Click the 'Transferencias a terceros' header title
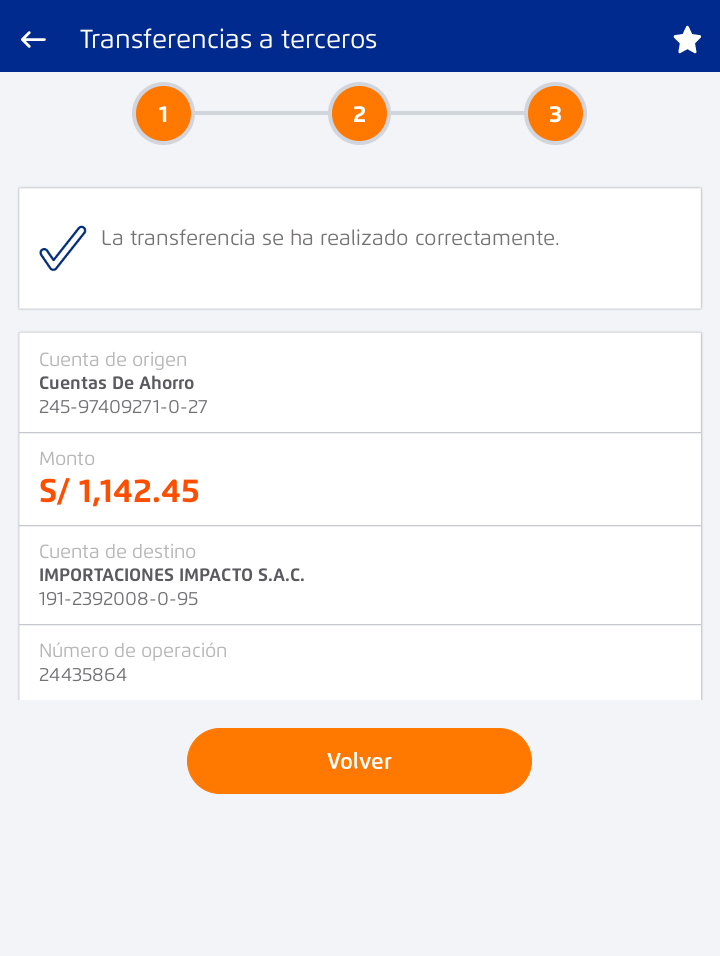This screenshot has height=956, width=720. [x=228, y=39]
